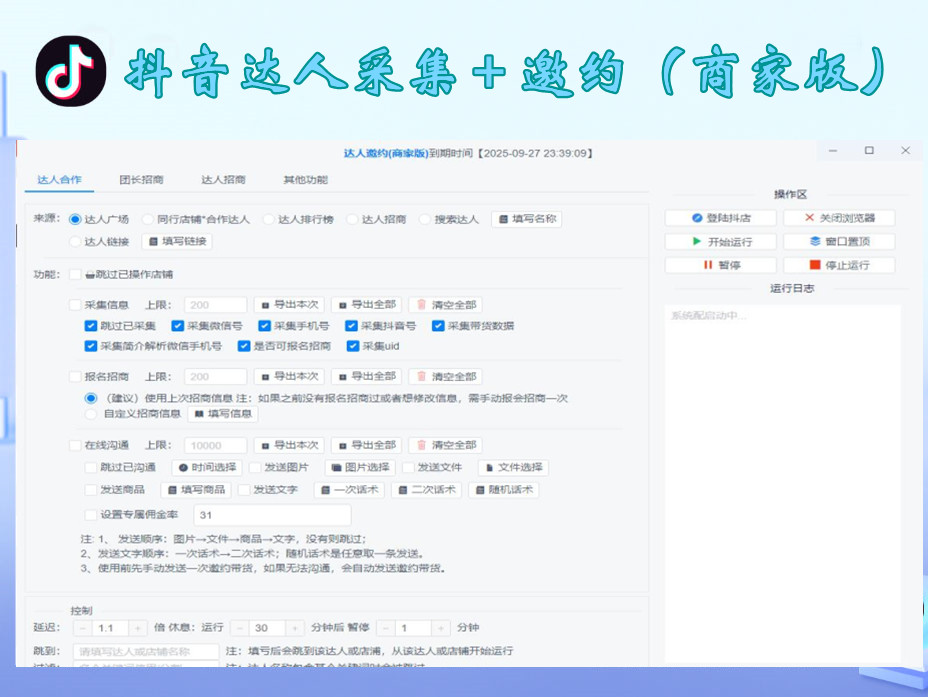Enable 采集信息 checkbox
Screen dimensions: 928x697
click(x=75, y=305)
